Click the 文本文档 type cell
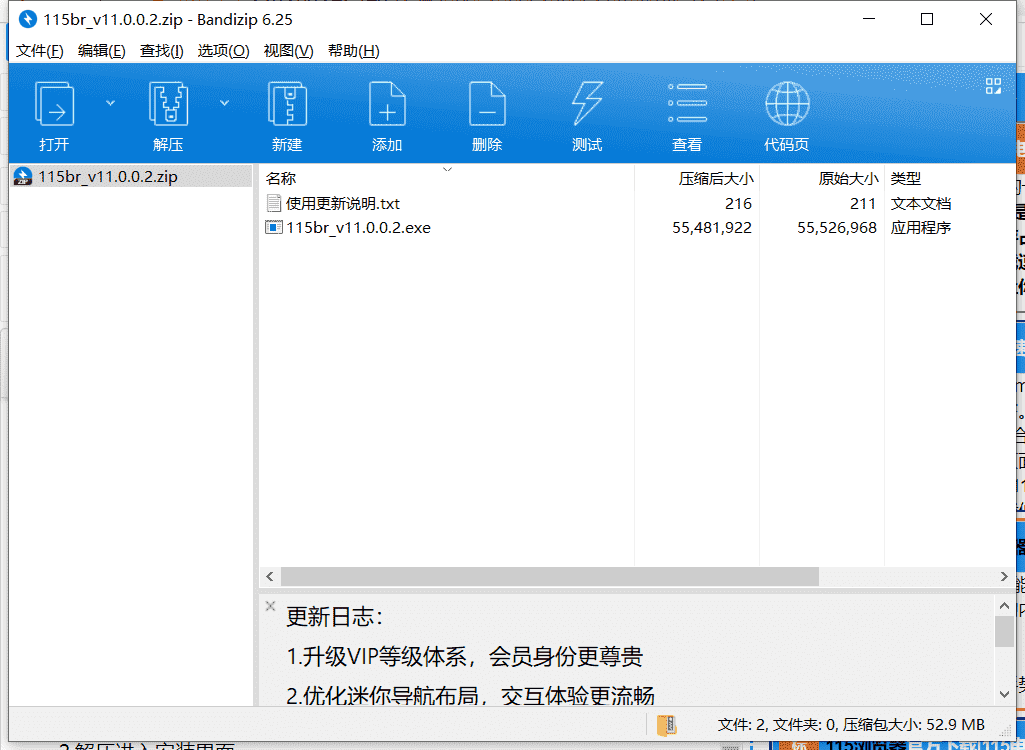This screenshot has height=750, width=1025. pos(920,203)
